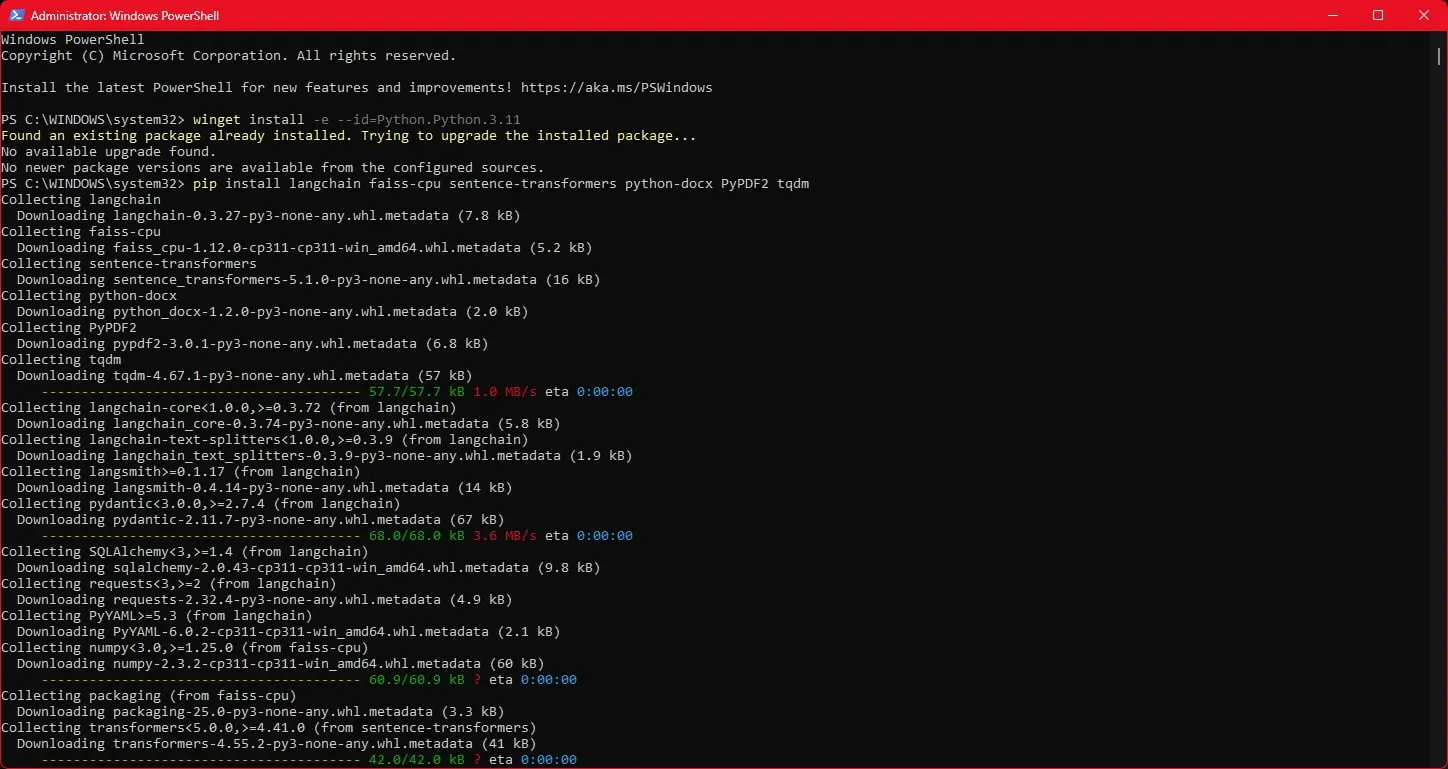Click the vertical scrollbar thumb
The height and width of the screenshot is (769, 1448).
1439,55
